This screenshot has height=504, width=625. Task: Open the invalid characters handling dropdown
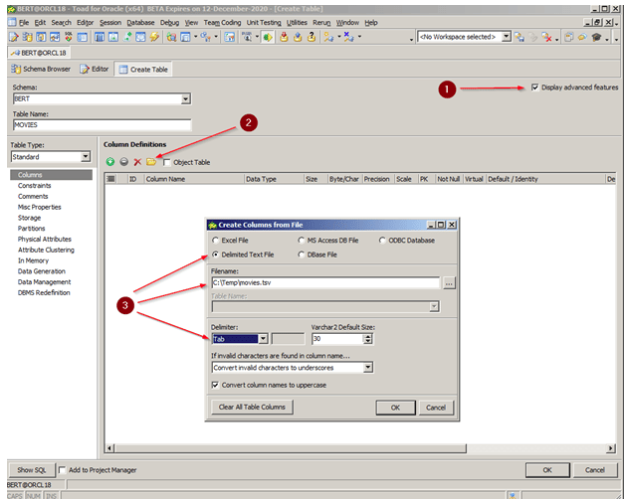coord(368,368)
